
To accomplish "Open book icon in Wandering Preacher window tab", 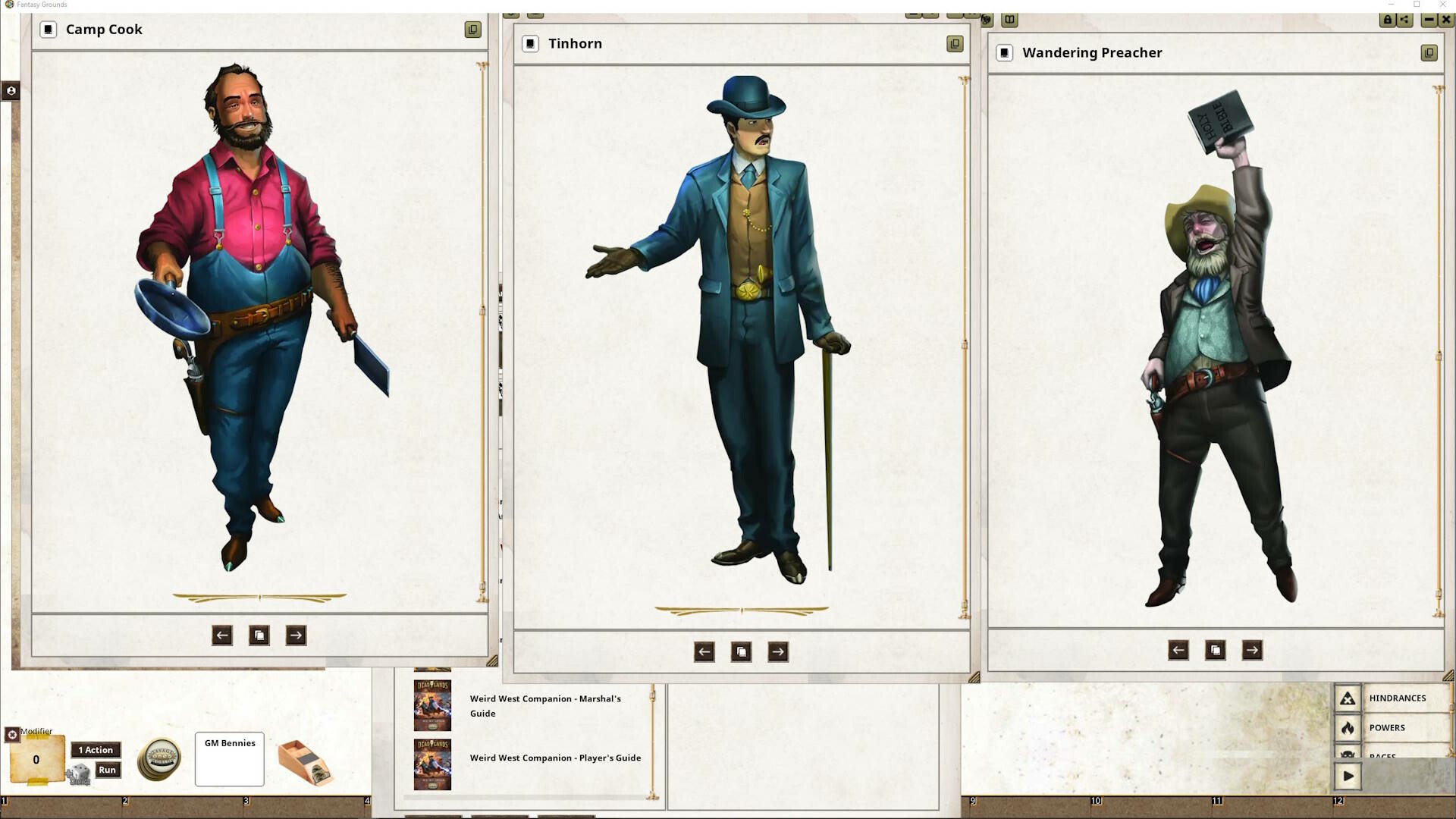I will [x=1009, y=20].
